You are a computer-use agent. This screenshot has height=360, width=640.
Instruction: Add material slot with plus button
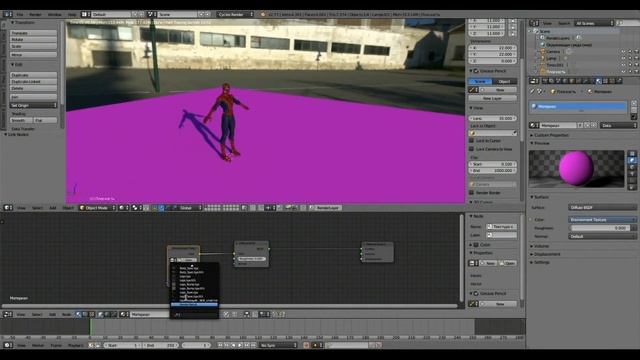(634, 103)
